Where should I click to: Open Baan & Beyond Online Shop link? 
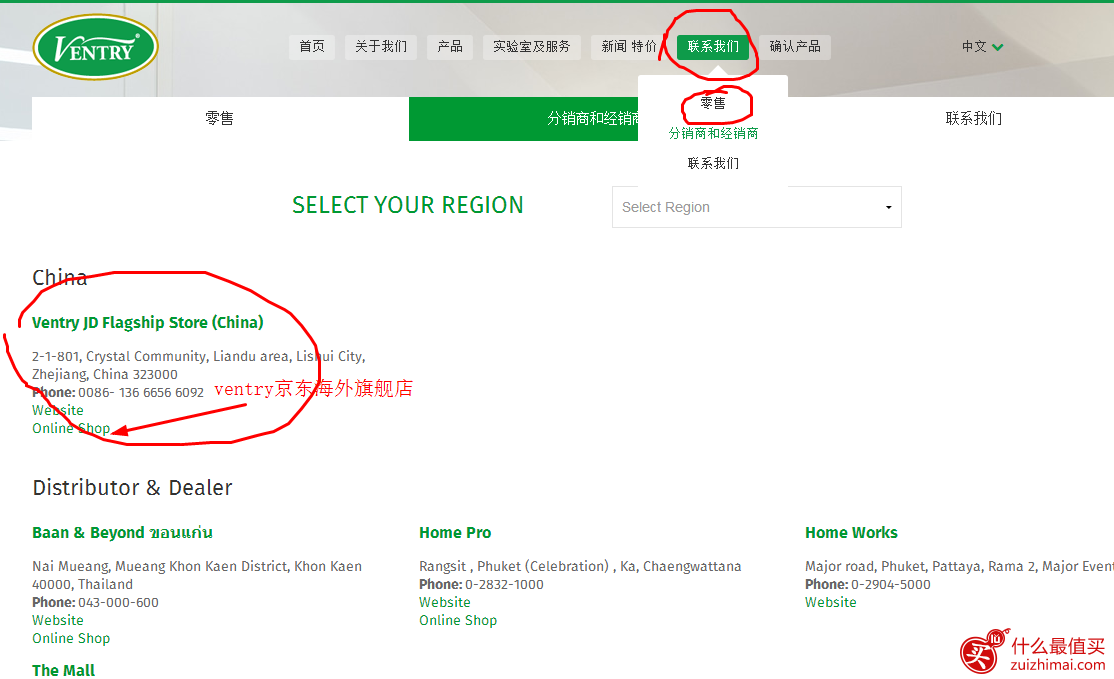coord(71,639)
